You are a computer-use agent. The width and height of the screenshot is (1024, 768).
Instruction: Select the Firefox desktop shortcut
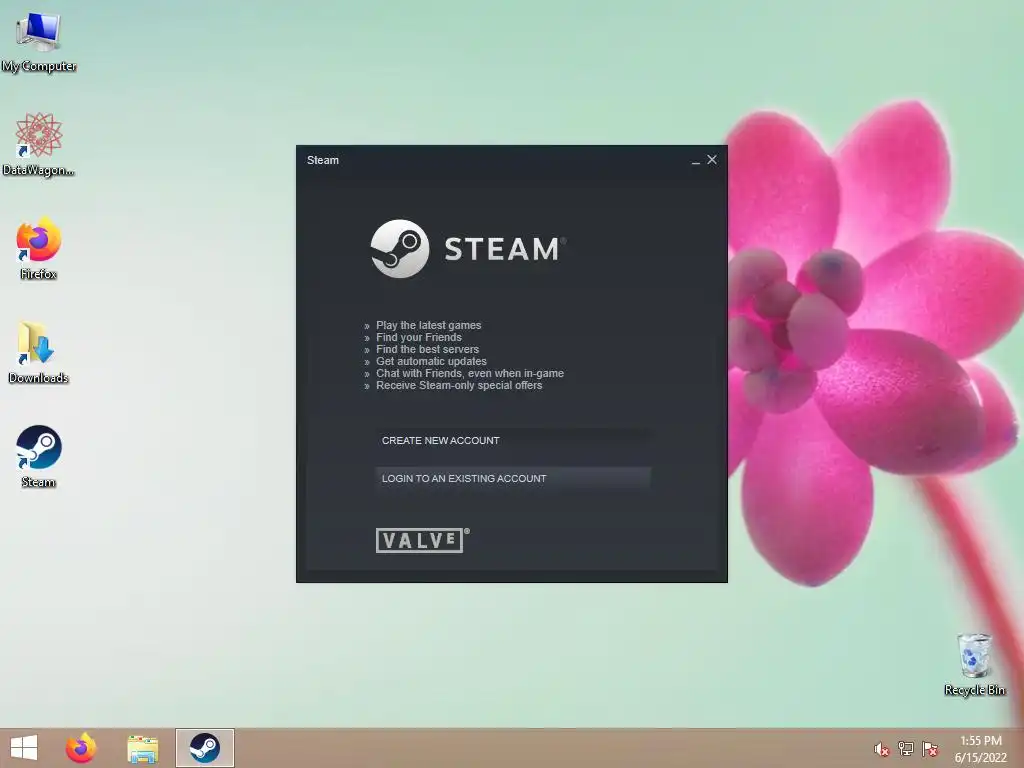click(x=39, y=248)
